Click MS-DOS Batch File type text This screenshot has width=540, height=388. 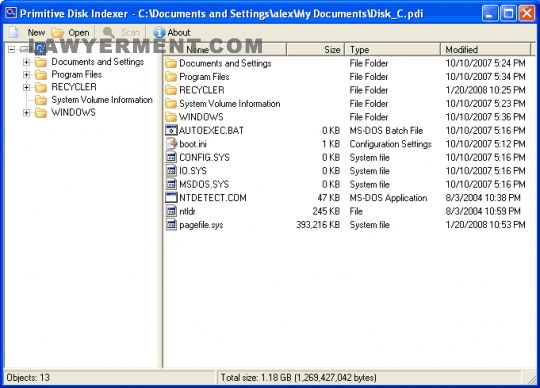(x=386, y=130)
